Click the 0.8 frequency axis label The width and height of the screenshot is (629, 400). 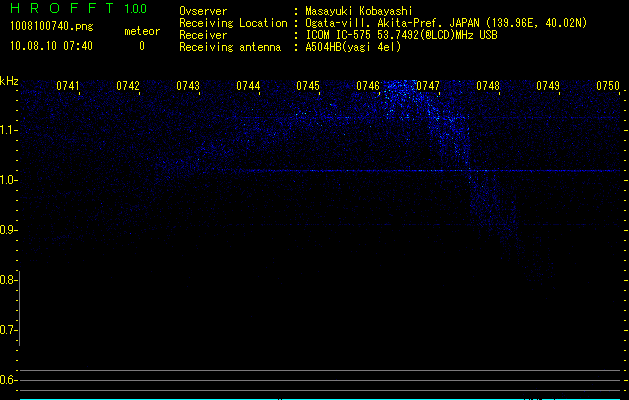tap(7, 280)
